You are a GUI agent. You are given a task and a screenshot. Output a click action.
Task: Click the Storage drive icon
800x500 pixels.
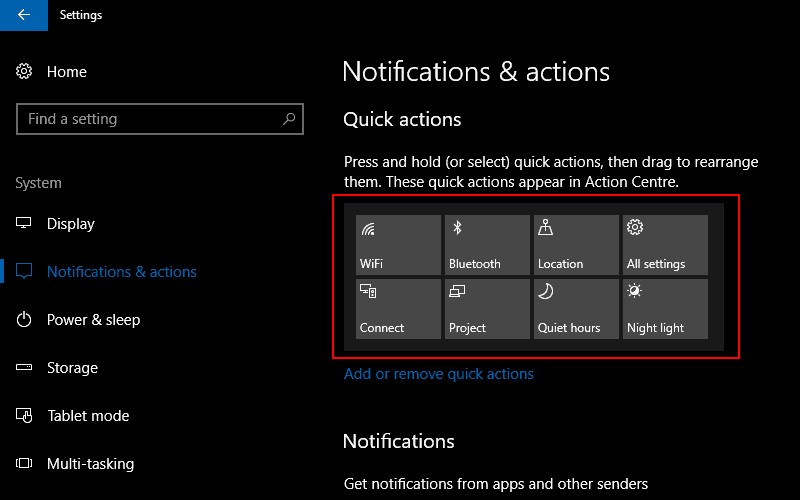tap(24, 367)
